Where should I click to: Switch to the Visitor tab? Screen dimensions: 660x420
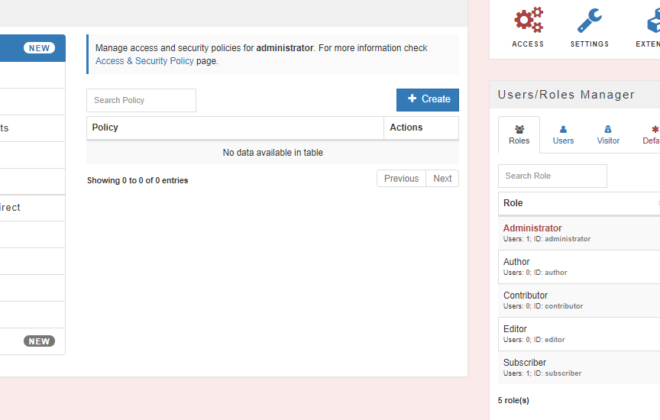pos(608,135)
